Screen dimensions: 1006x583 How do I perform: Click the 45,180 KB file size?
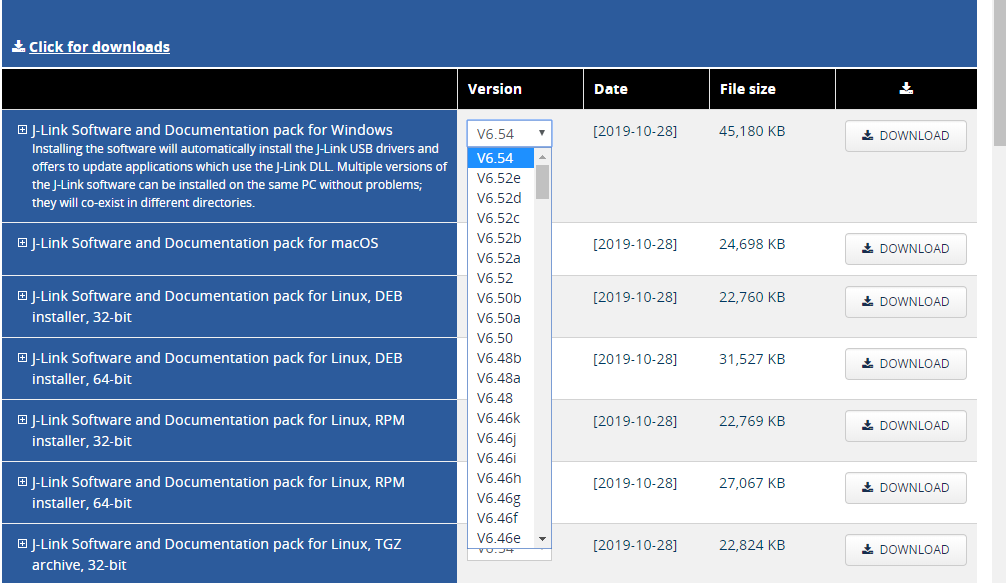coord(752,131)
